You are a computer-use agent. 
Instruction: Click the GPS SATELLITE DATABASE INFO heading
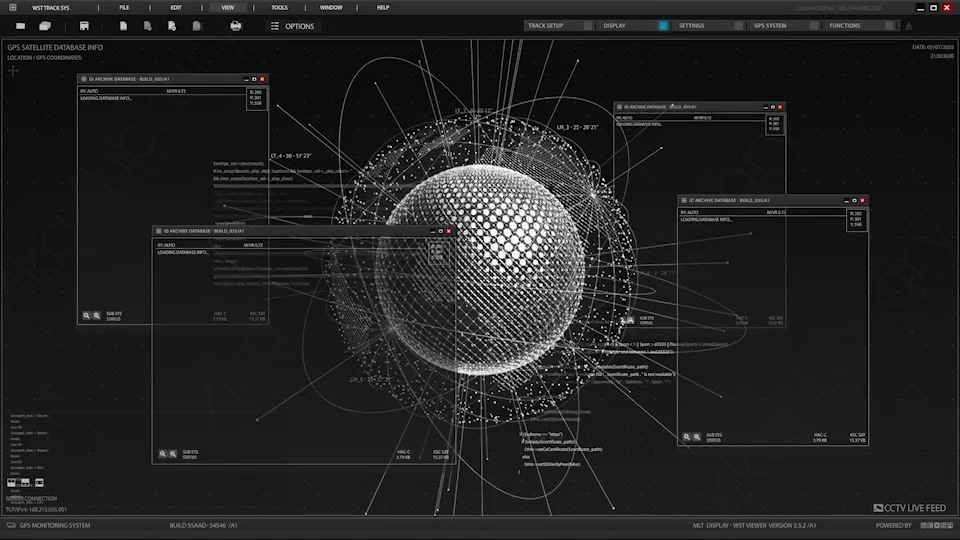point(55,47)
